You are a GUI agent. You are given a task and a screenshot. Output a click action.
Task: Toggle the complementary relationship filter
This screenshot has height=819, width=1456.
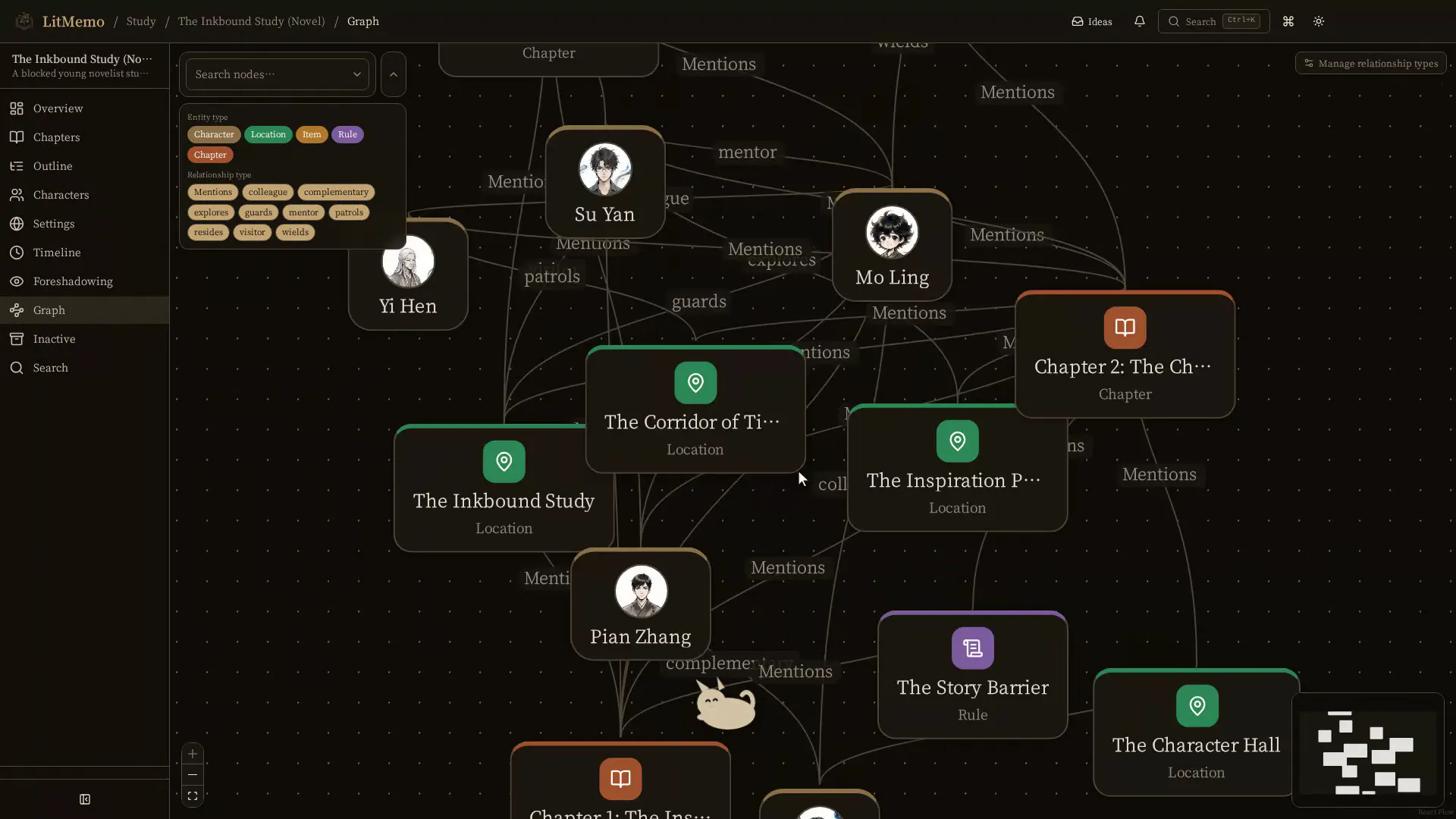(x=336, y=192)
